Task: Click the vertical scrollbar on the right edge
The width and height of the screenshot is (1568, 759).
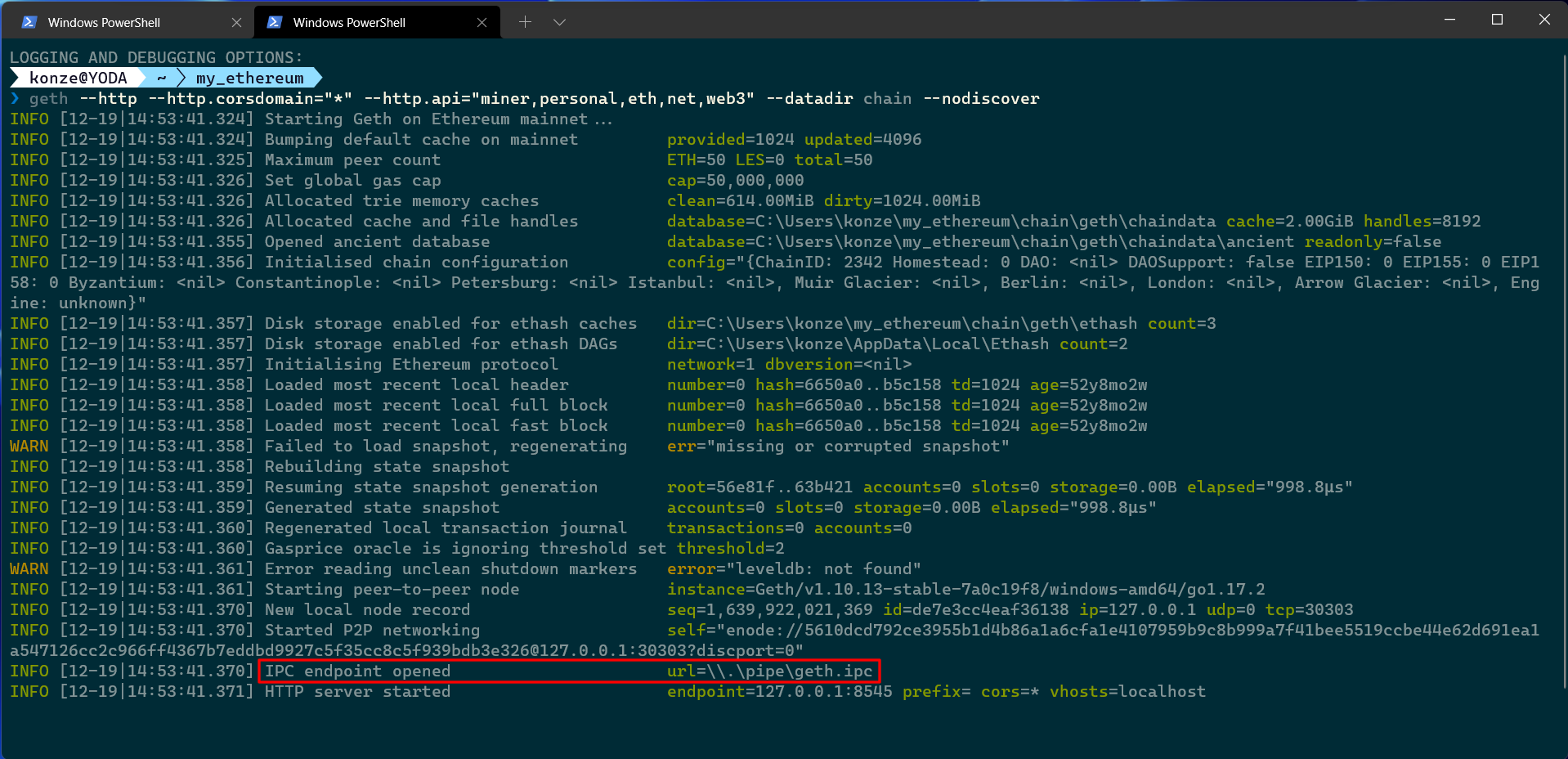Action: pos(1563,327)
